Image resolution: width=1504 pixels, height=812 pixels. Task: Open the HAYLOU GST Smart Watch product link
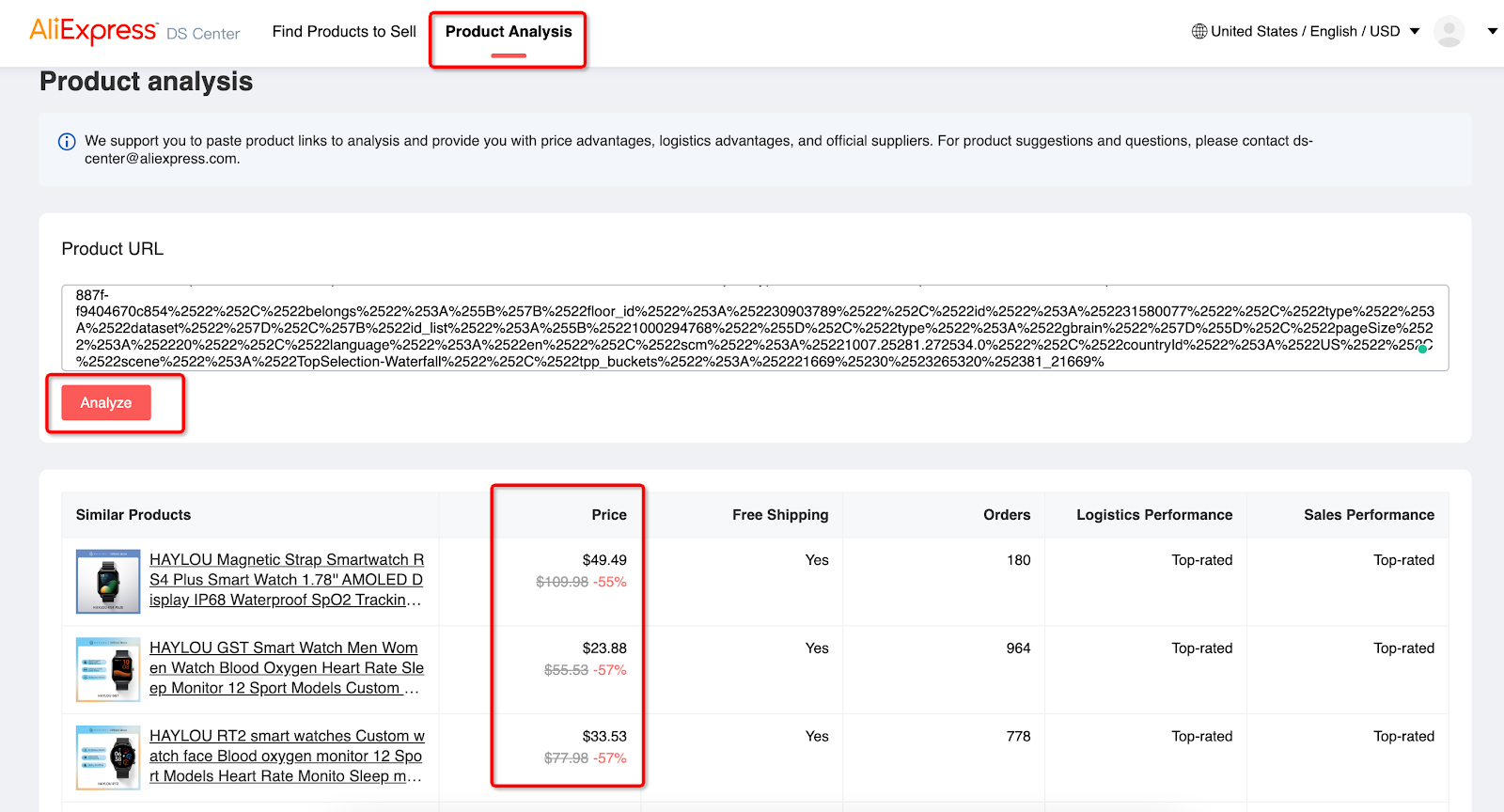coord(287,668)
